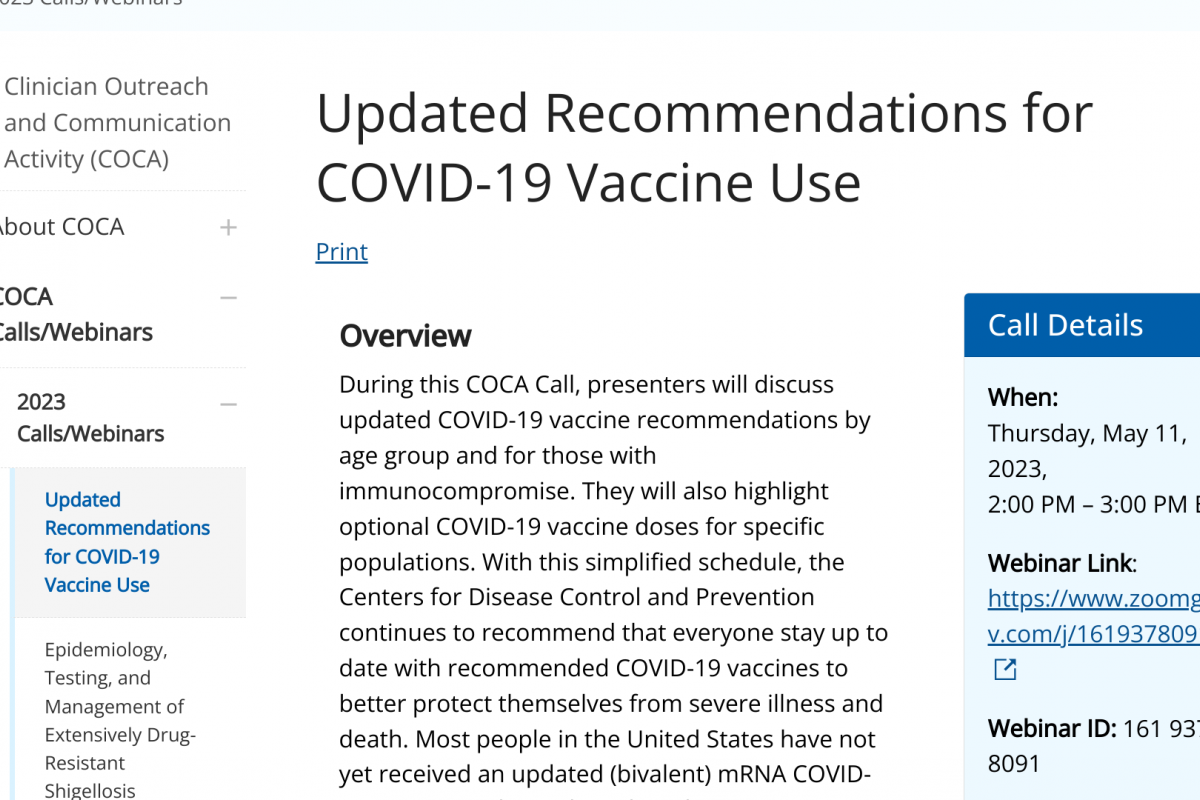Click the main page title heading

(704, 148)
